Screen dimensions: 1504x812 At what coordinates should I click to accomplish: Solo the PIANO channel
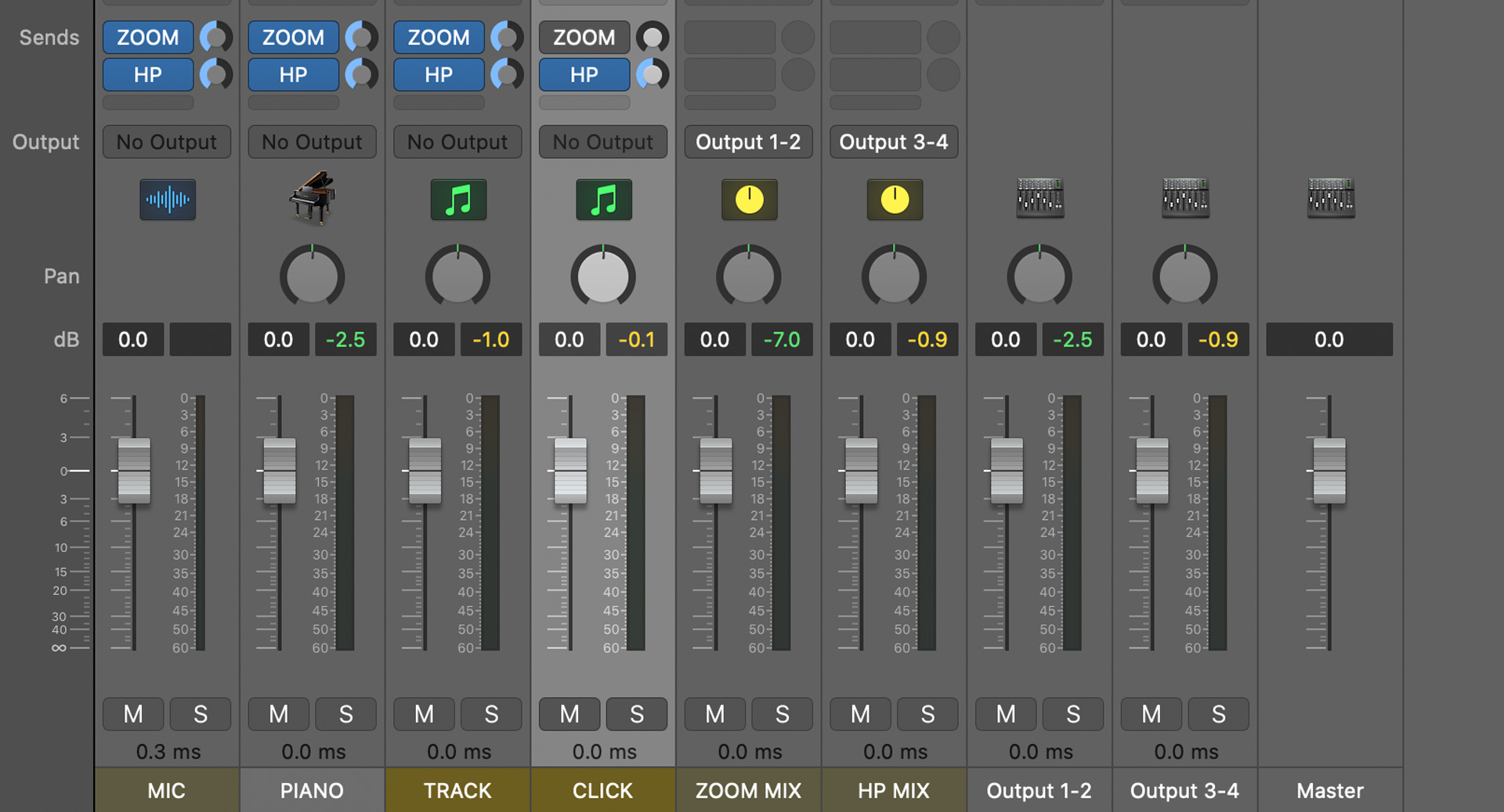click(x=346, y=714)
